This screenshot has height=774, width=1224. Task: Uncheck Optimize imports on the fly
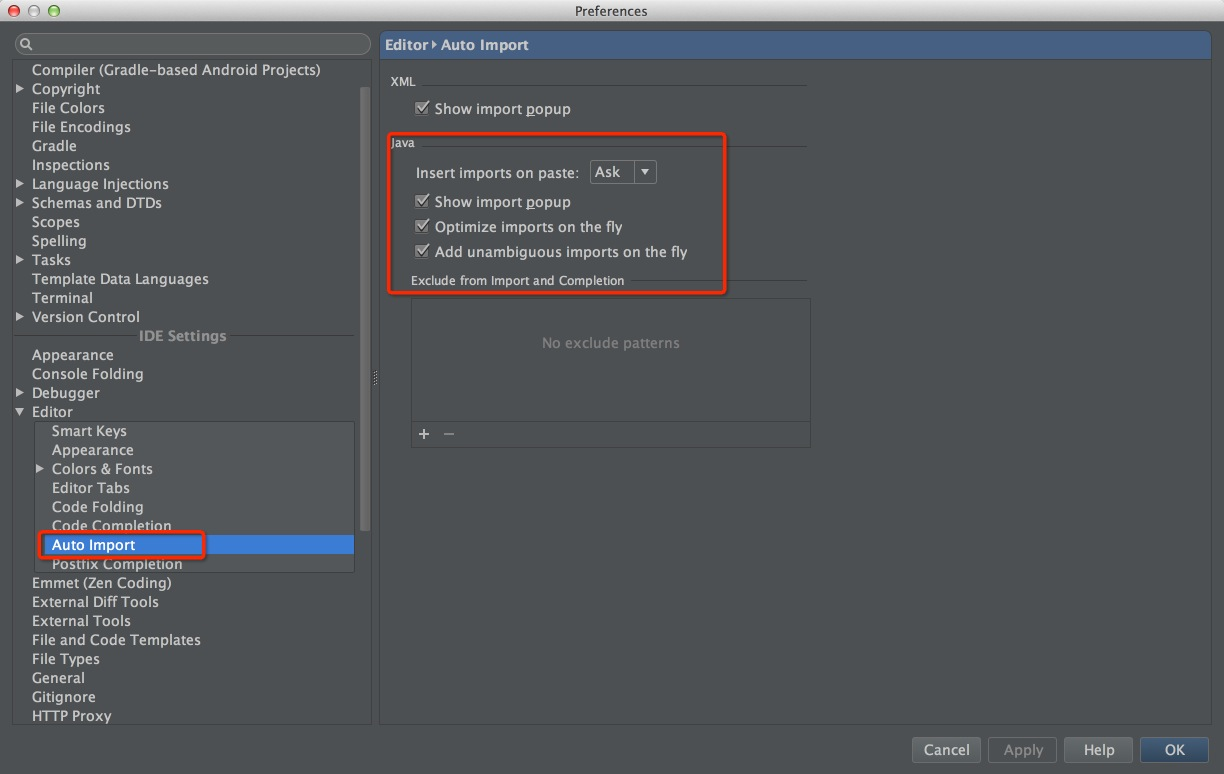coord(422,227)
